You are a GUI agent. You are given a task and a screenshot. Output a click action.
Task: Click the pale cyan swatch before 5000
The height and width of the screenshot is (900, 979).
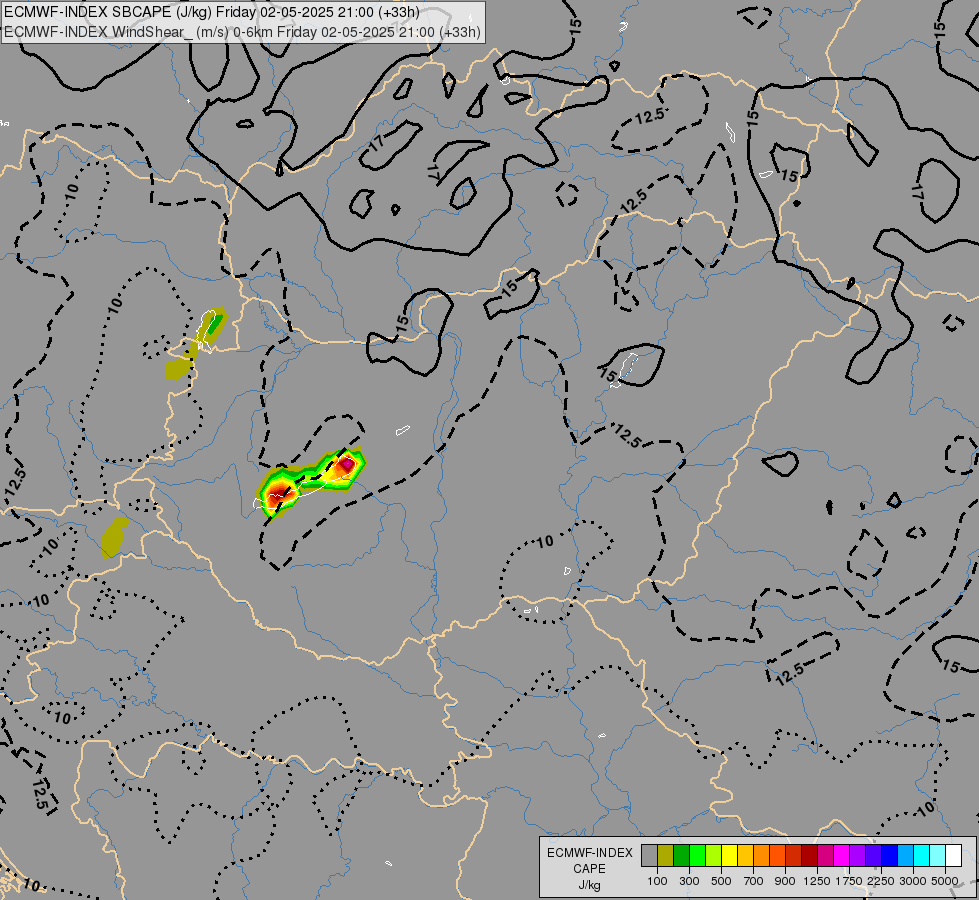[938, 855]
